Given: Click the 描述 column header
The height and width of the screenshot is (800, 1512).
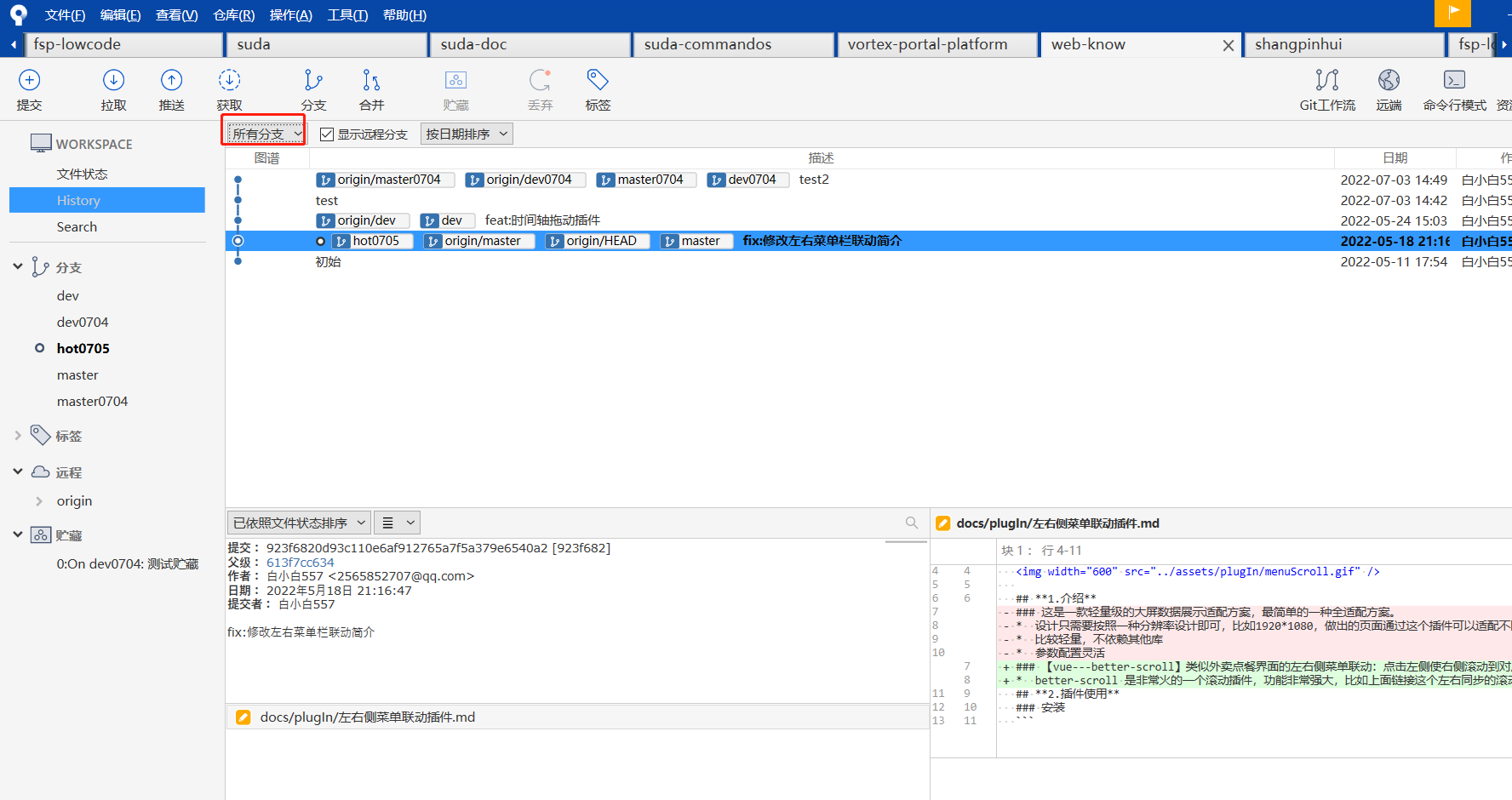Looking at the screenshot, I should point(822,158).
